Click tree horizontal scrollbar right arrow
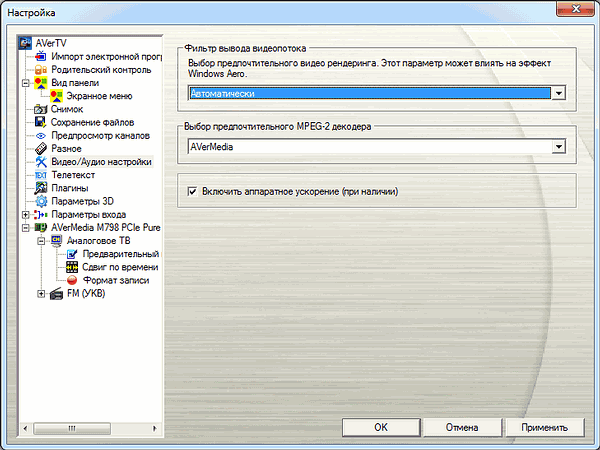This screenshot has width=600, height=450. click(155, 428)
